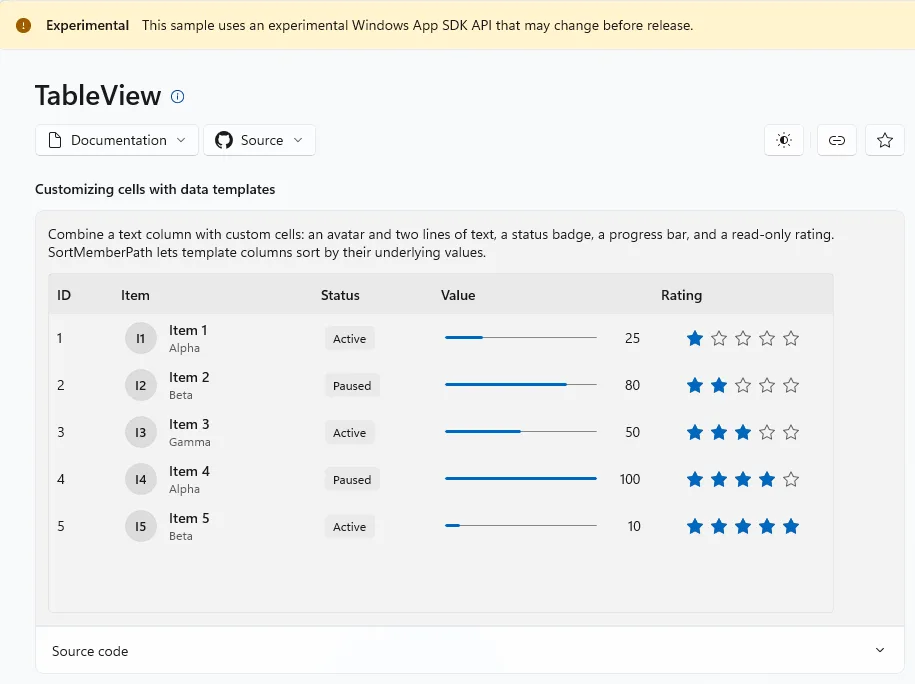Select the 'Gamma' subtitle text

(190, 442)
